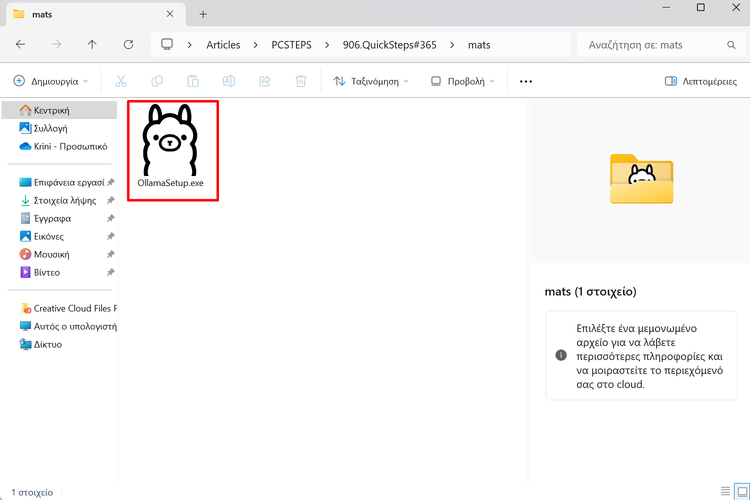Open the Προβολή view dropdown
The image size is (750, 500).
coord(463,81)
